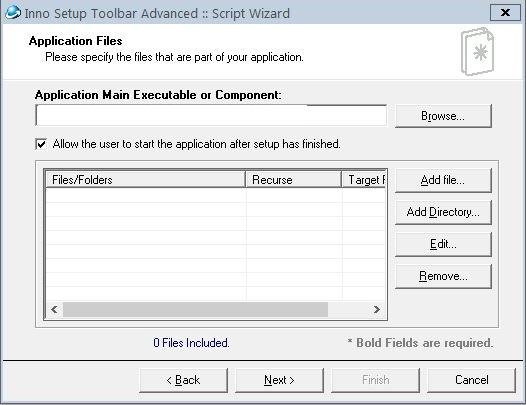Close the Script Wizard window
The width and height of the screenshot is (526, 405).
point(505,13)
